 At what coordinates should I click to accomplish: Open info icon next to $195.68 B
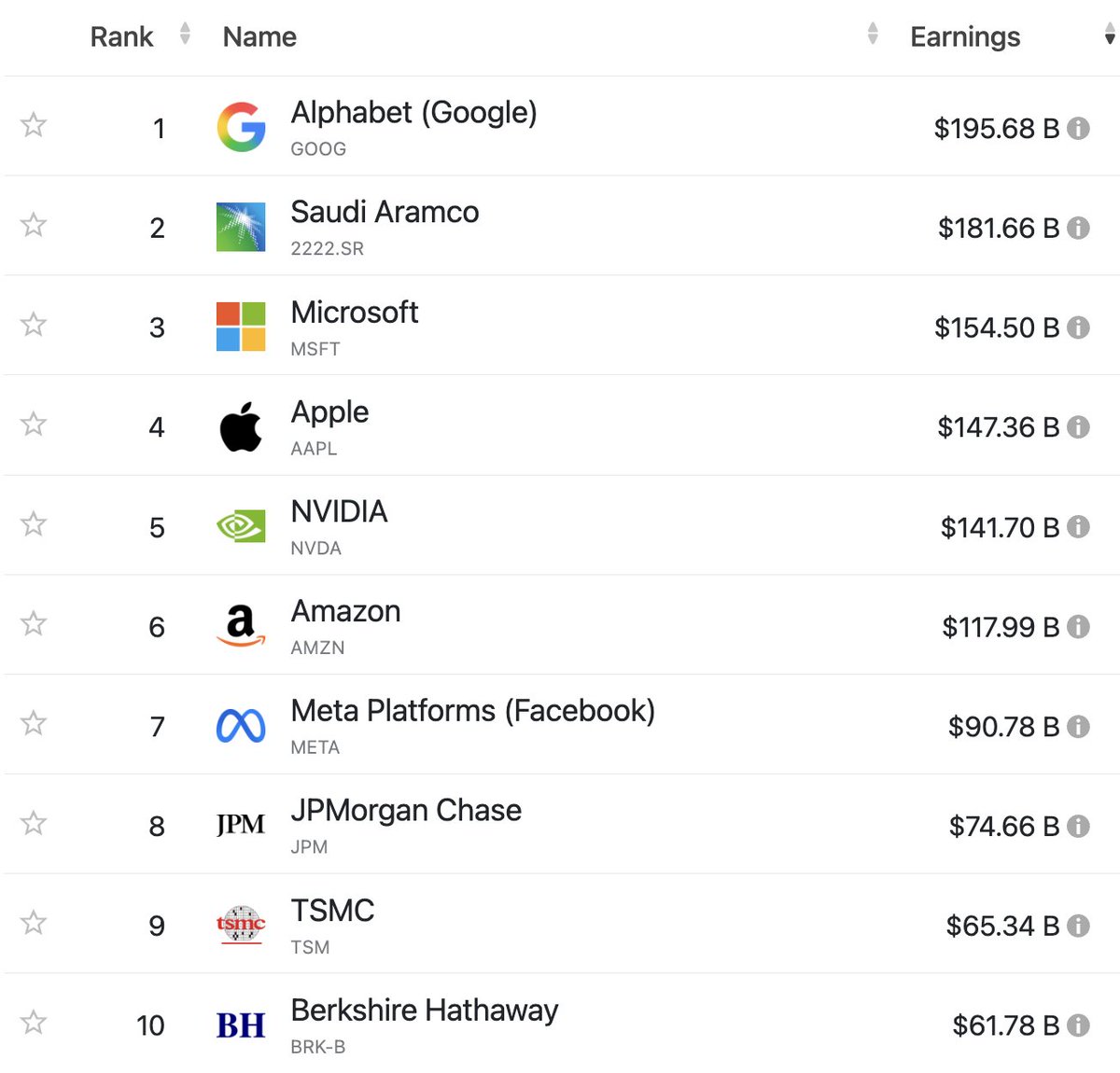1078,128
